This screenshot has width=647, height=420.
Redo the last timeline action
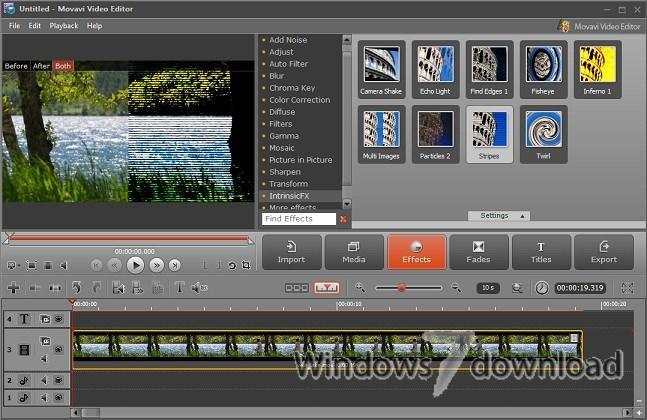click(x=96, y=288)
